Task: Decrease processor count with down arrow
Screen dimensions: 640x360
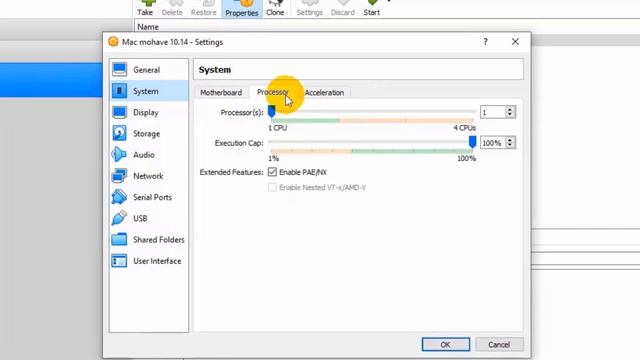Action: [x=510, y=115]
